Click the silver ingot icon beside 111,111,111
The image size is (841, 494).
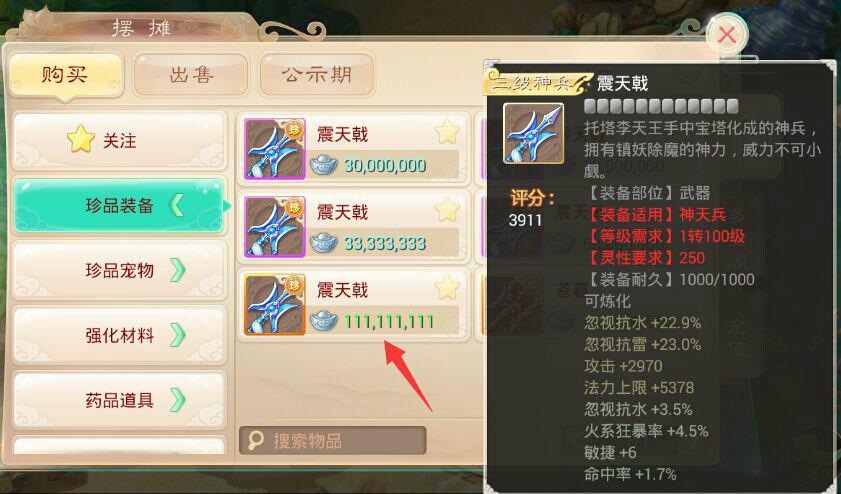(324, 321)
